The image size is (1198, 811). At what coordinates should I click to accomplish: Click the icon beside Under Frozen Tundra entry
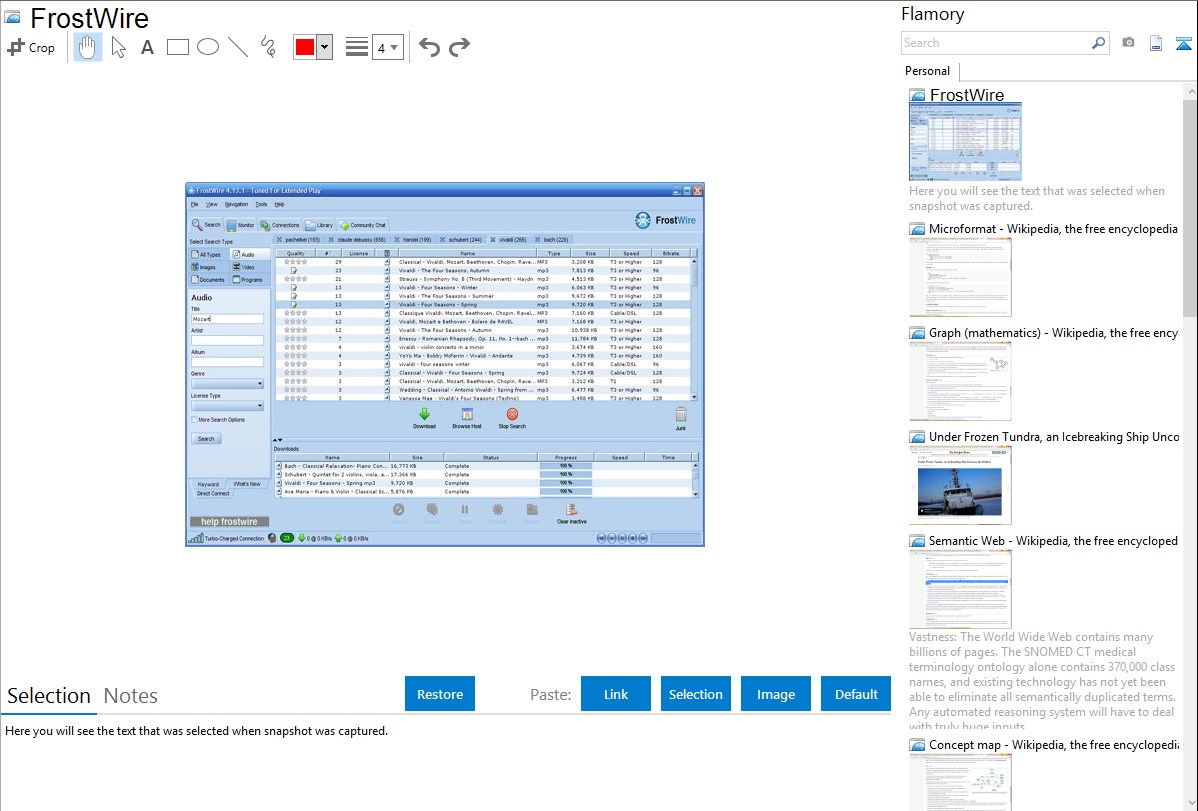[917, 437]
